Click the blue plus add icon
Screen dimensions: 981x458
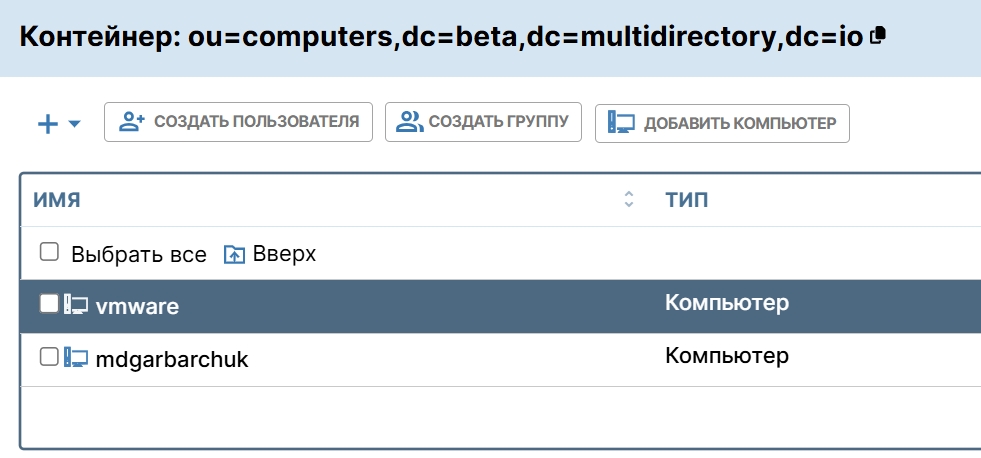click(x=48, y=124)
